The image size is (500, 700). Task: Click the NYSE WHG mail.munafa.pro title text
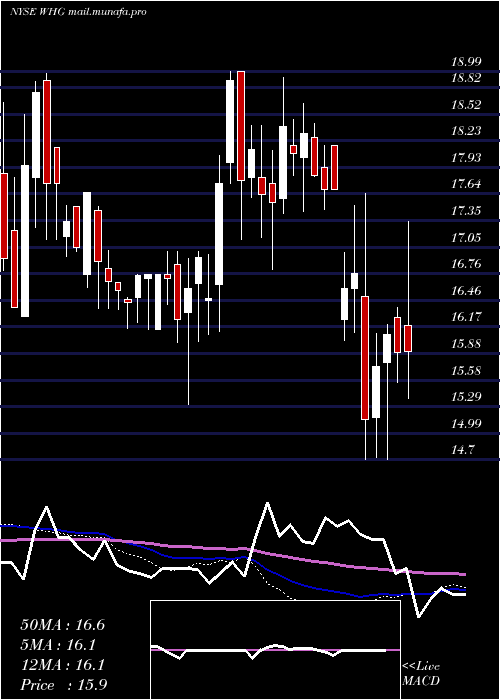[78, 12]
